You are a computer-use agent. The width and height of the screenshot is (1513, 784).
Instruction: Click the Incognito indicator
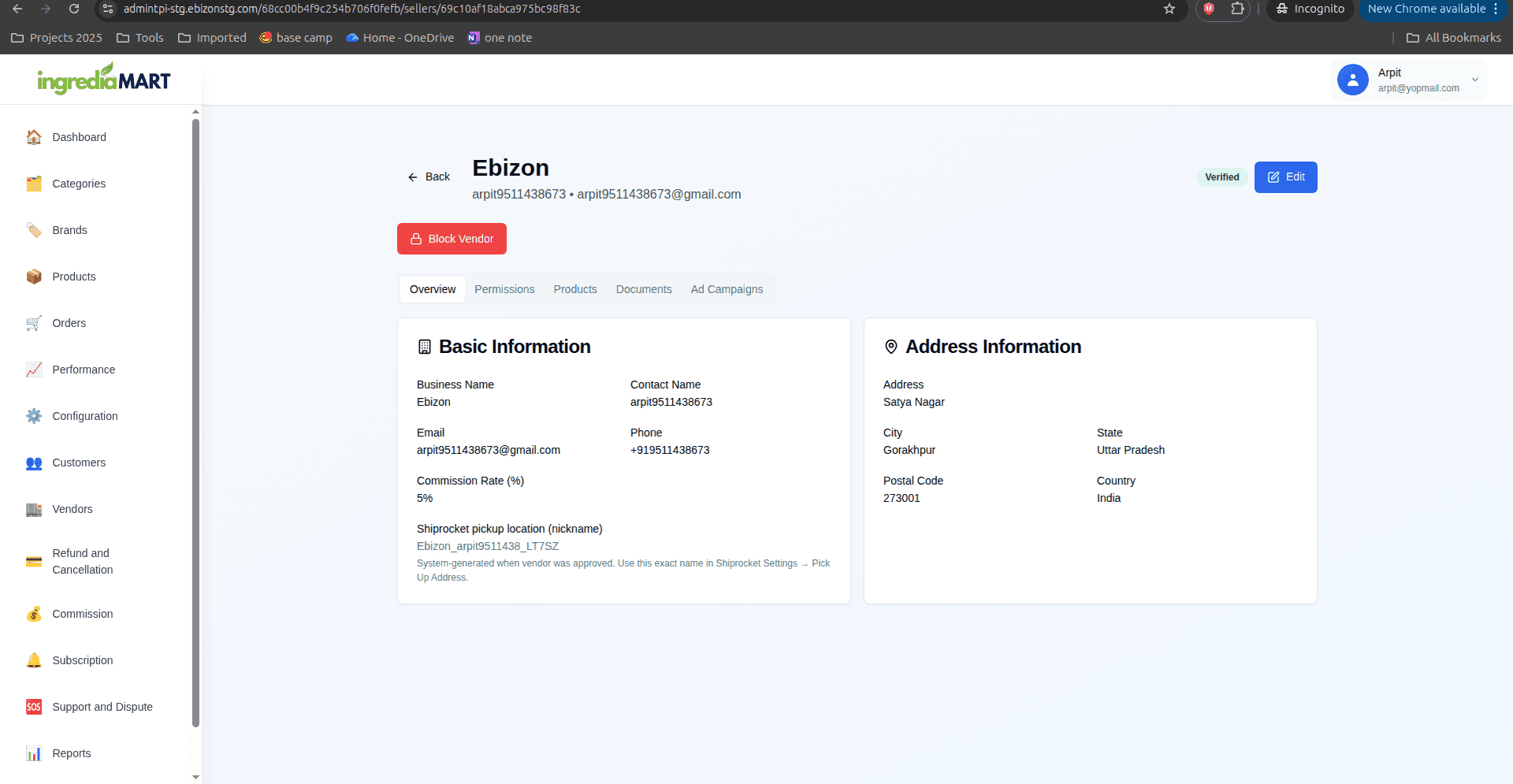coord(1310,9)
